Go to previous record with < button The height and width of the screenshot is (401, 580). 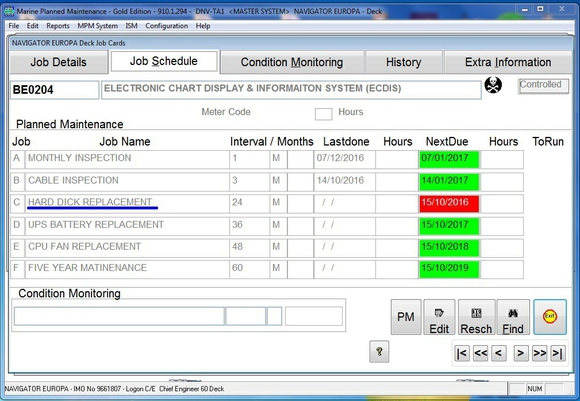499,353
